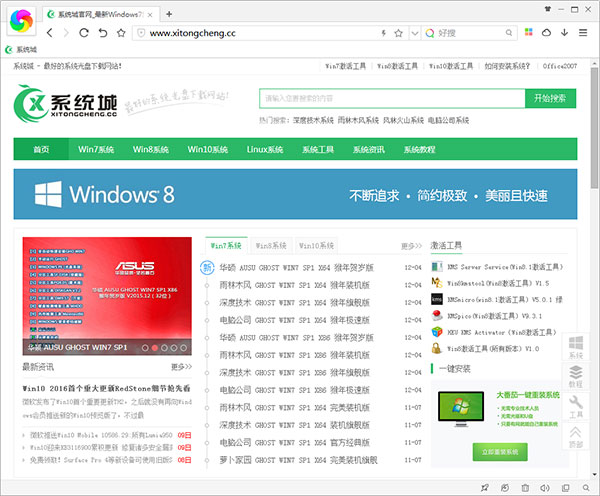
Task: Select Win8系统 in the navigation bar
Action: [x=151, y=149]
